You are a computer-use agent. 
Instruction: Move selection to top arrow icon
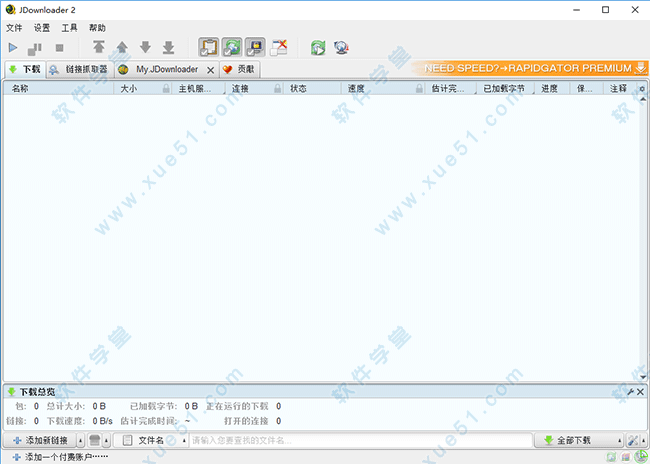point(98,47)
